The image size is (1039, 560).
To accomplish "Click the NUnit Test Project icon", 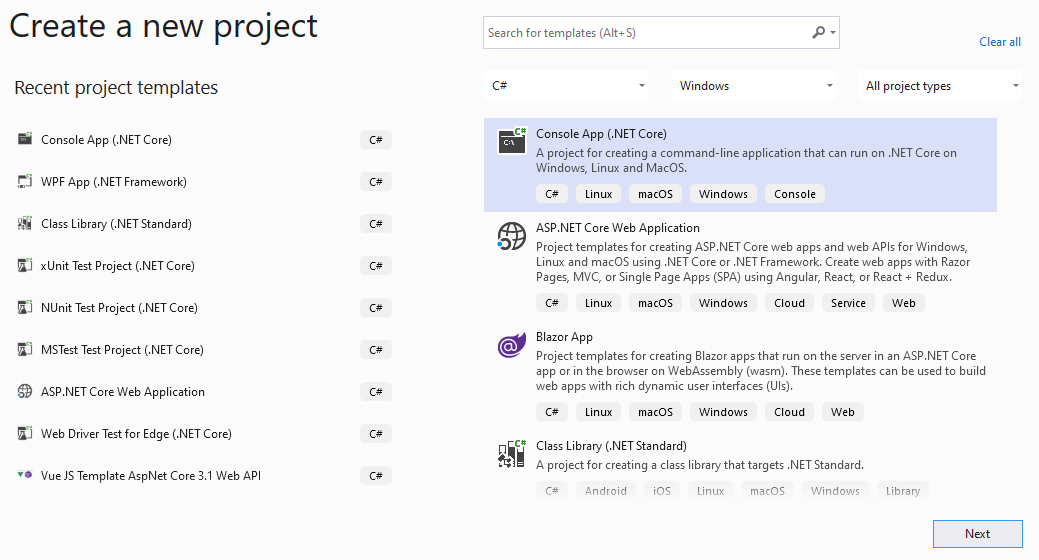I will tap(25, 307).
